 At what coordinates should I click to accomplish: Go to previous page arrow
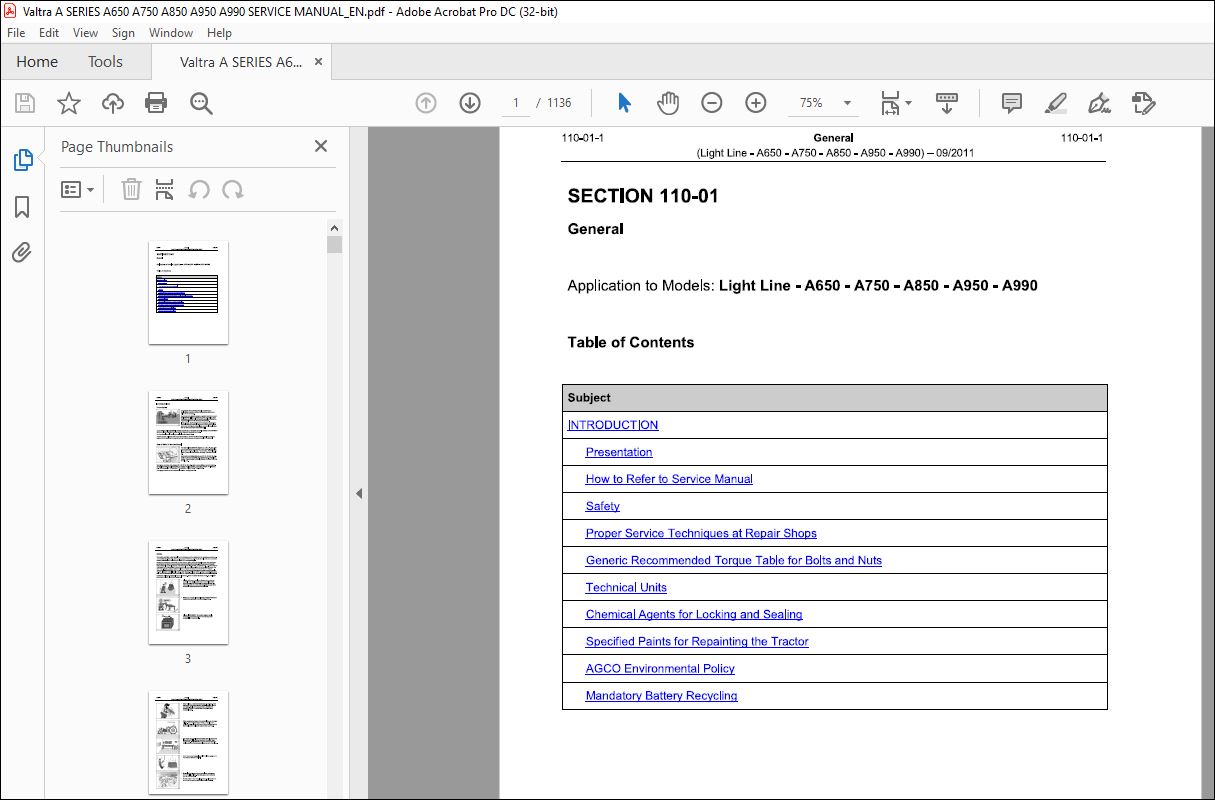426,103
